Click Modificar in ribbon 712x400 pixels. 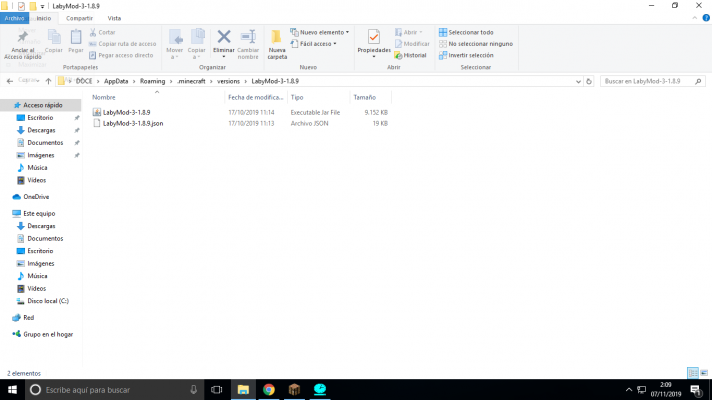[x=412, y=44]
